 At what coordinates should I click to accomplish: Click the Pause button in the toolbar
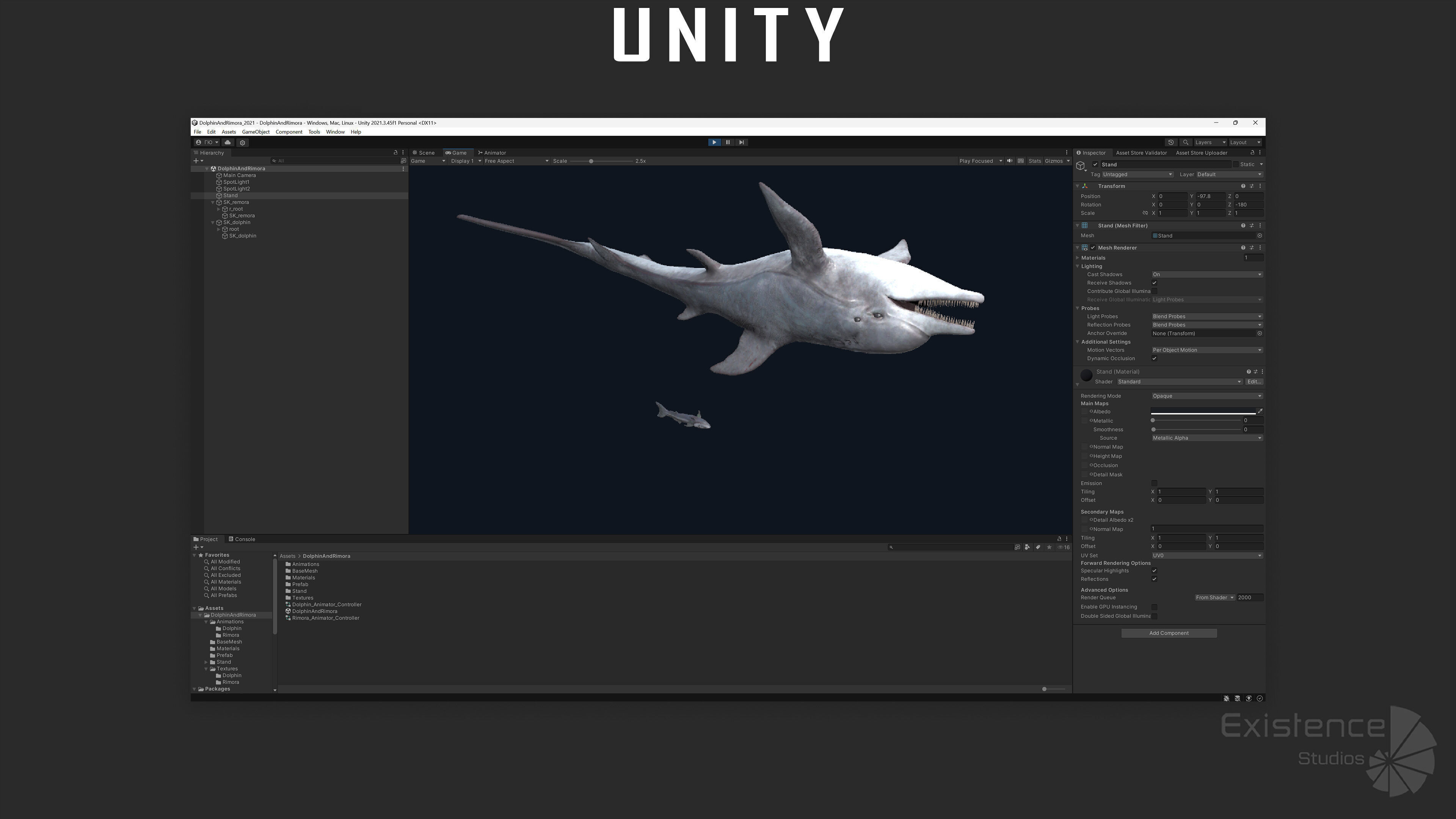728,143
